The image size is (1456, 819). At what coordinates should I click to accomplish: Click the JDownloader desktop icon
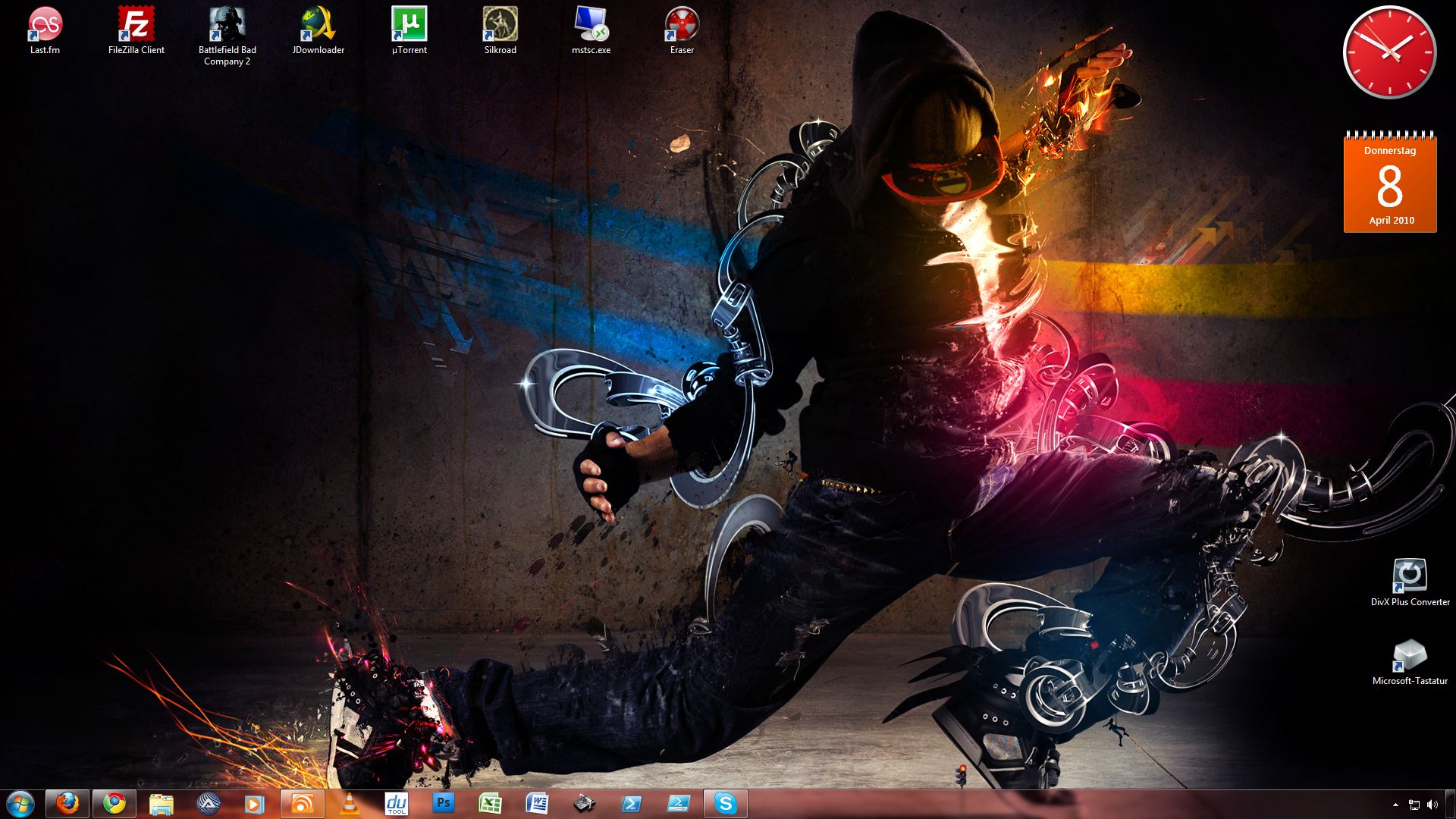pyautogui.click(x=318, y=25)
